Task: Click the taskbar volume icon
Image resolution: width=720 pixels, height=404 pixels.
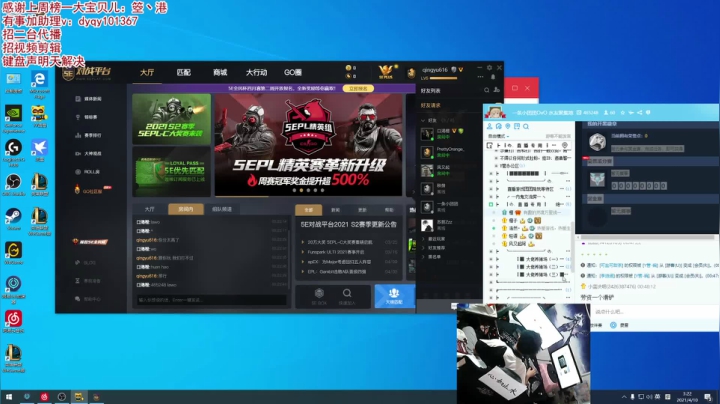Action: (x=649, y=397)
